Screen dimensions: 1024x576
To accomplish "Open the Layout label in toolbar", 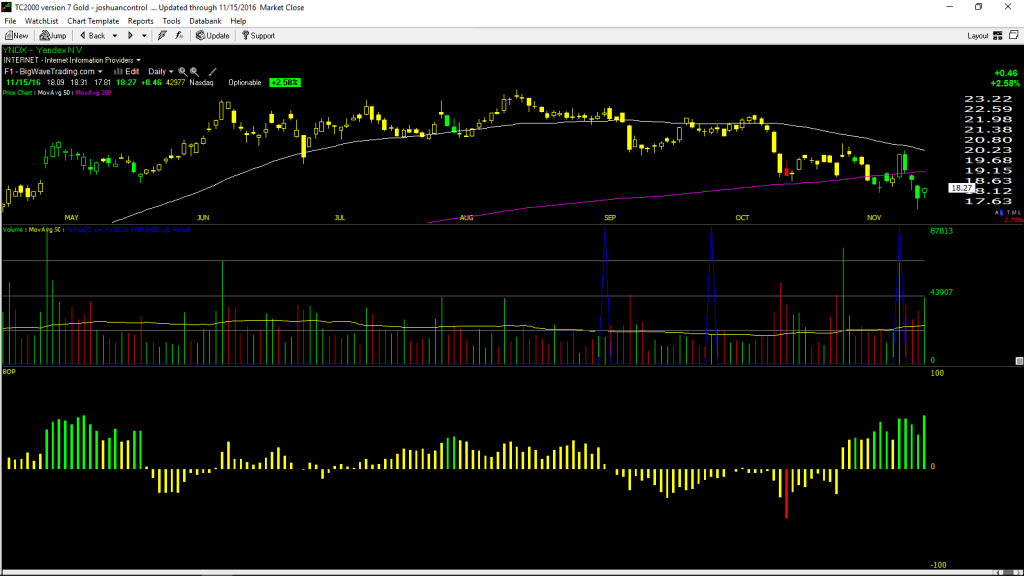I will pos(978,36).
